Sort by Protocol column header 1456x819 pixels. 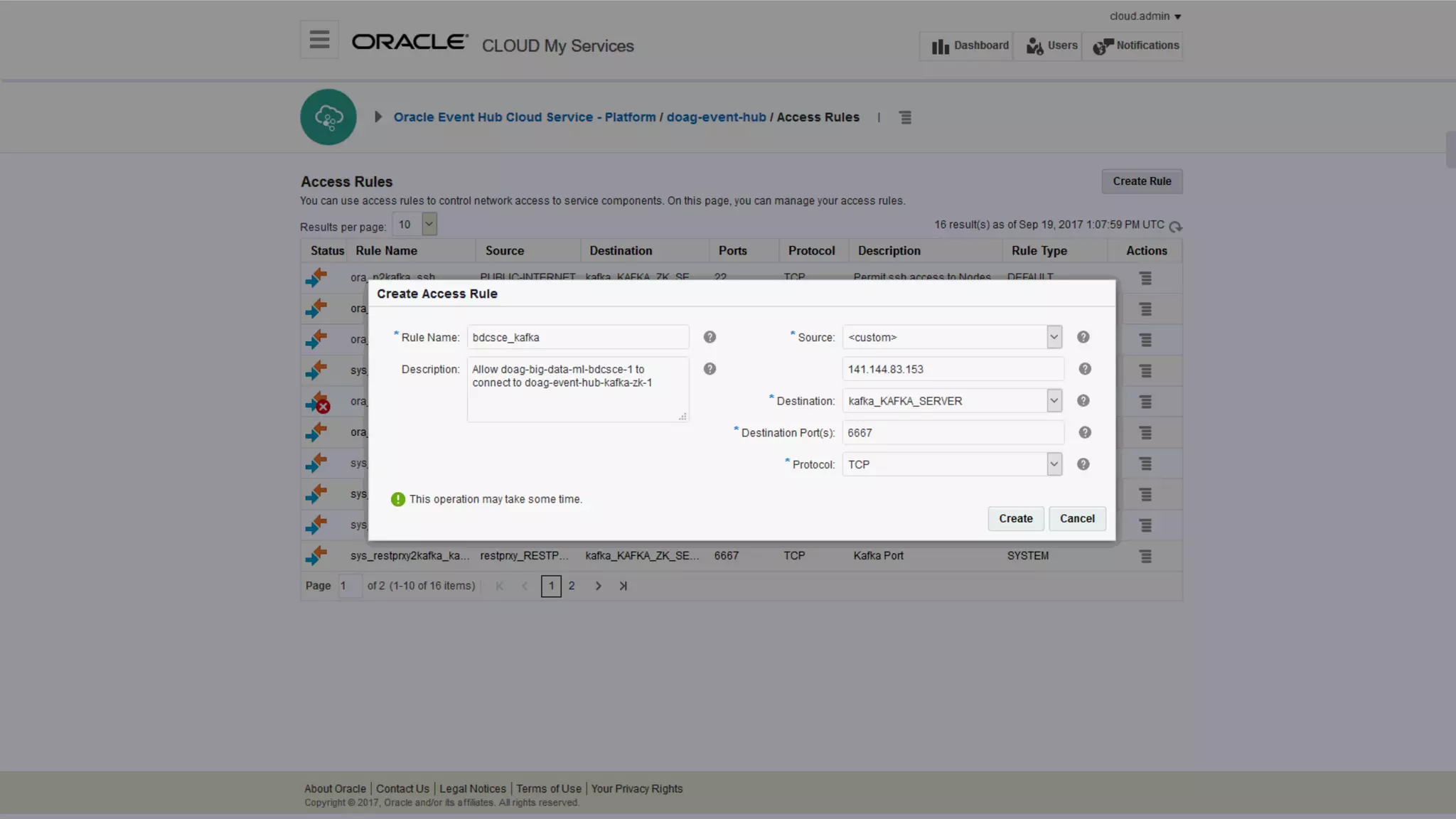click(811, 251)
